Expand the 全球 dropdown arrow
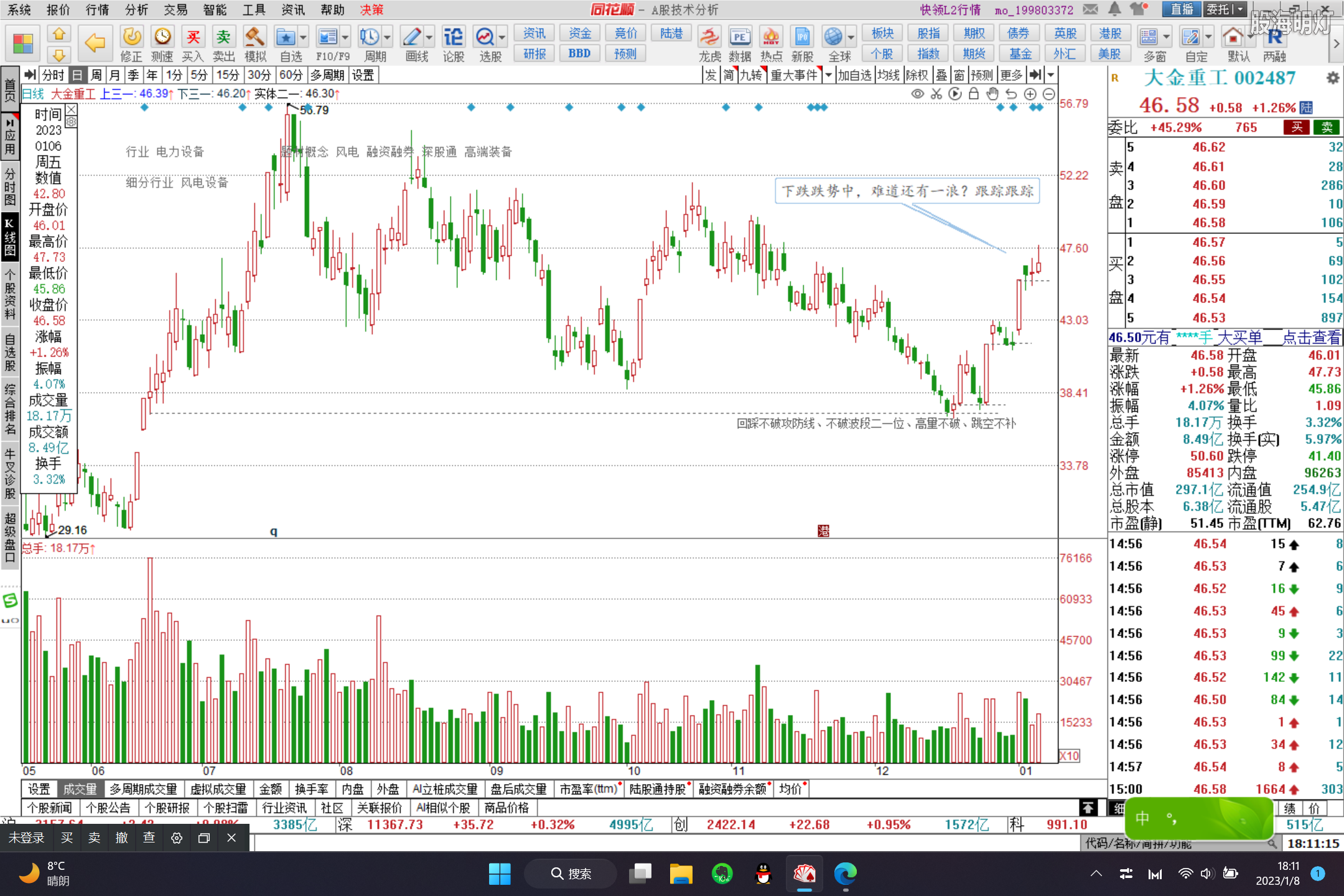 (851, 37)
